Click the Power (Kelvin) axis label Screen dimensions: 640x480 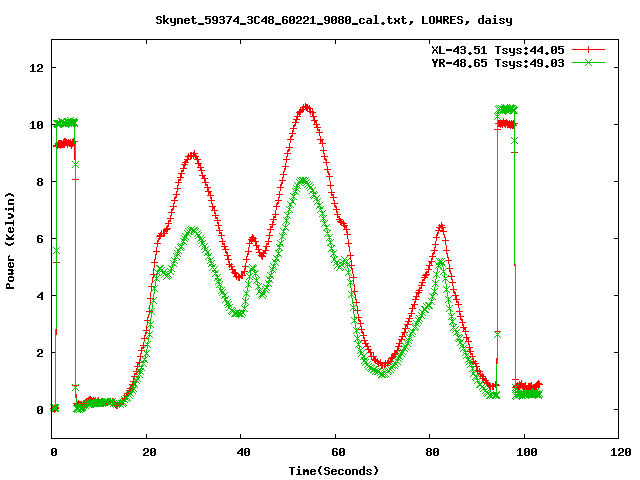tap(10, 241)
